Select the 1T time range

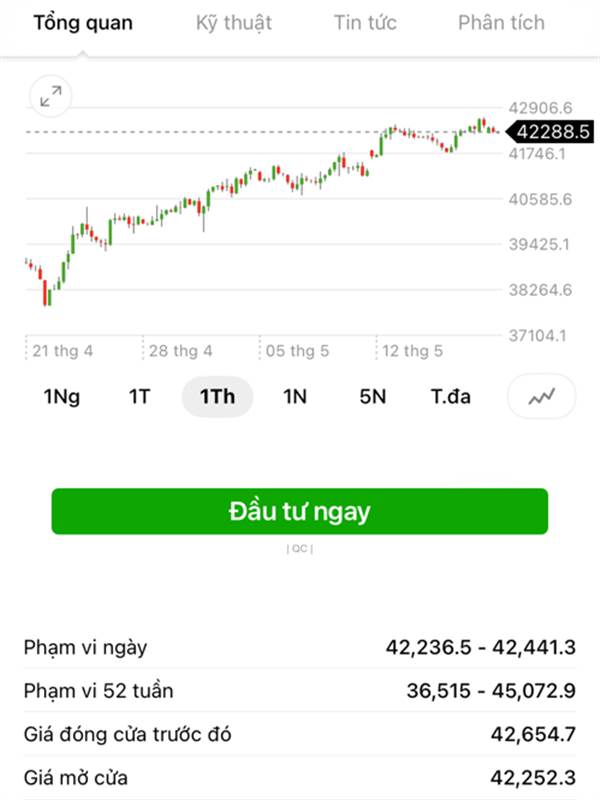(x=139, y=397)
